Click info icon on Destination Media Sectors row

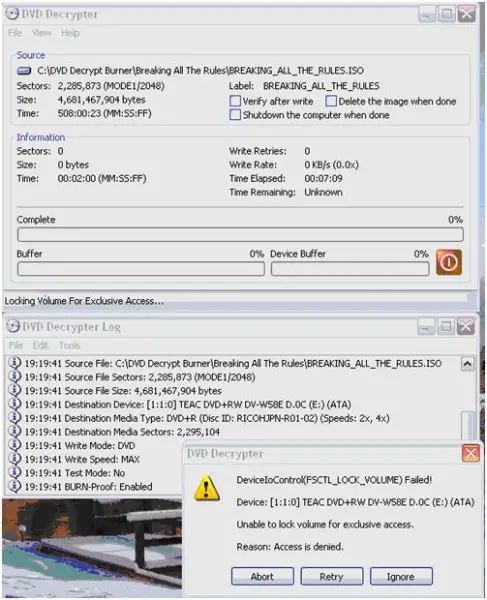pyautogui.click(x=14, y=431)
